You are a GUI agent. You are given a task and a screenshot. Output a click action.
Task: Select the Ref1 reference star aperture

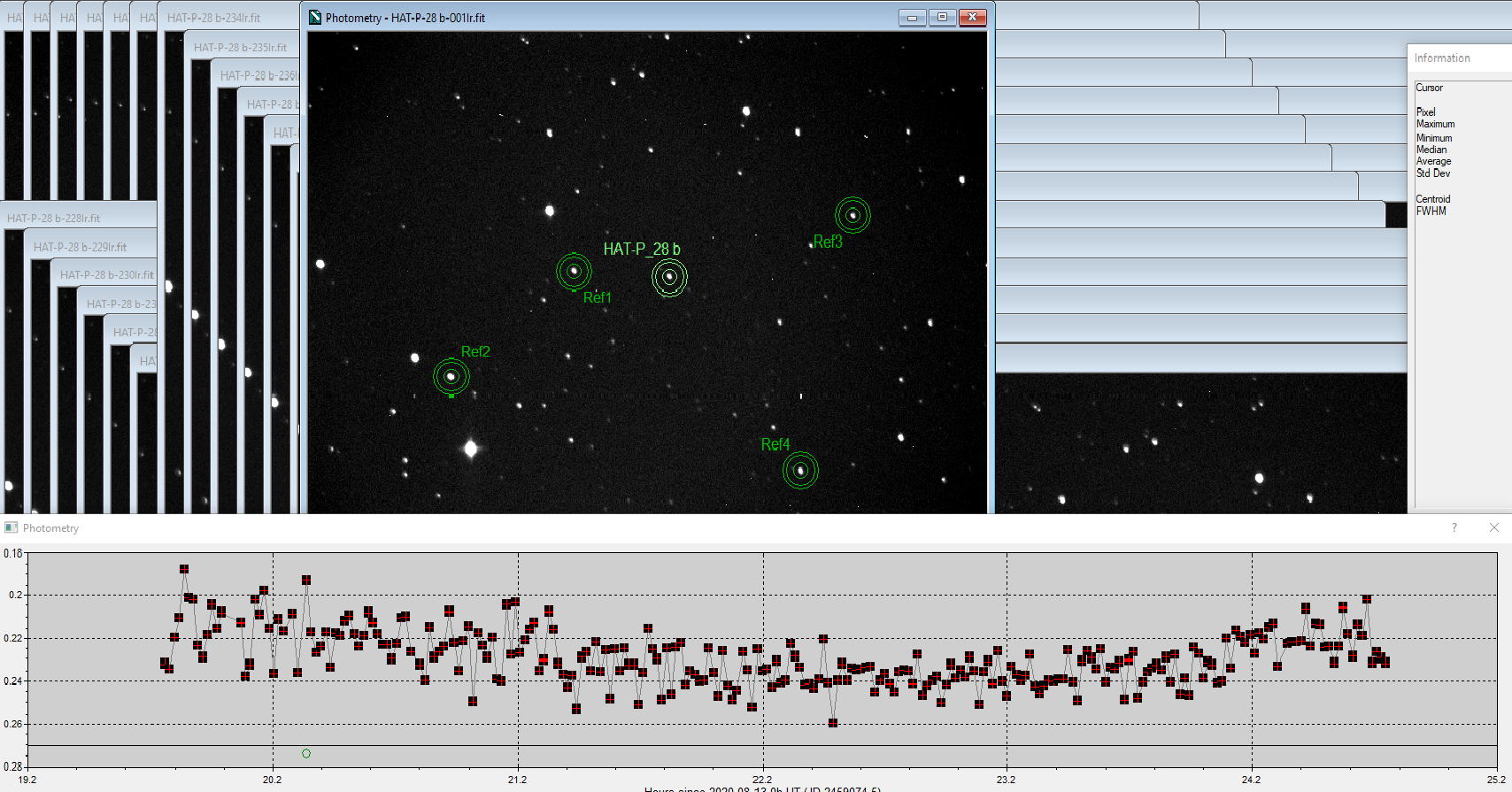tap(574, 271)
